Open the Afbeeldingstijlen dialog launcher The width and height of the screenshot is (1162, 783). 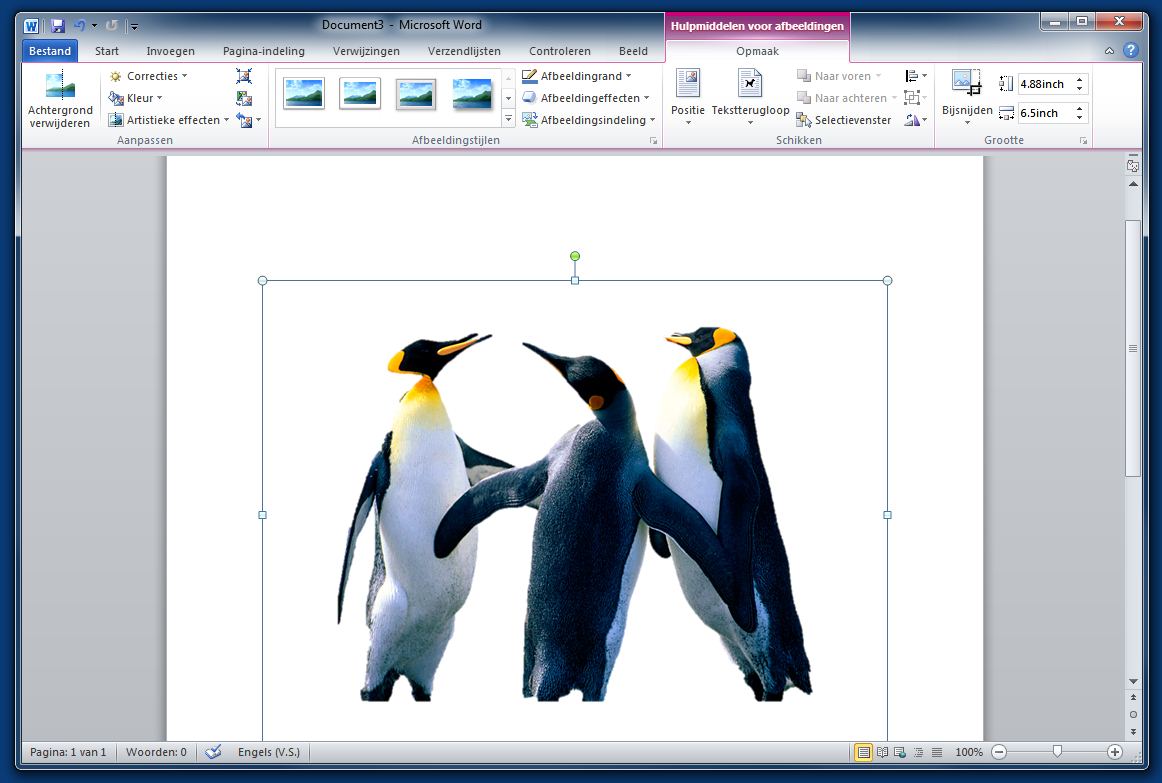point(654,141)
